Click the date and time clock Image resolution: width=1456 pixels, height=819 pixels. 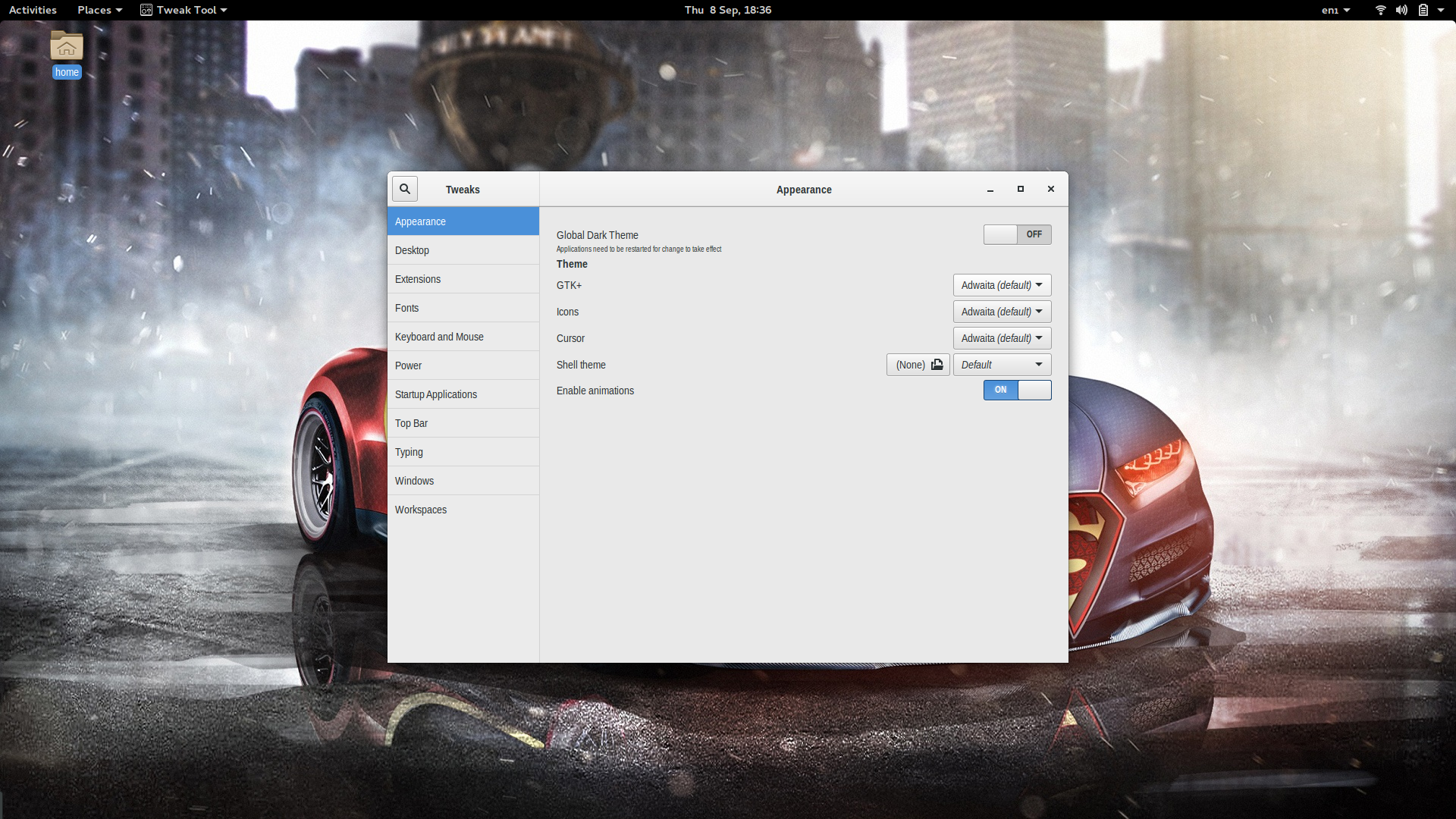[x=728, y=10]
